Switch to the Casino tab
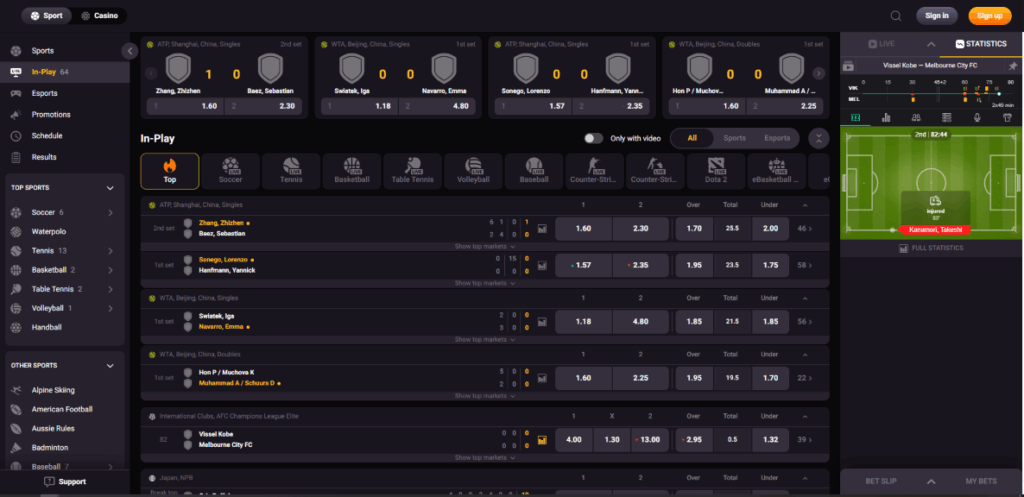 click(x=99, y=16)
